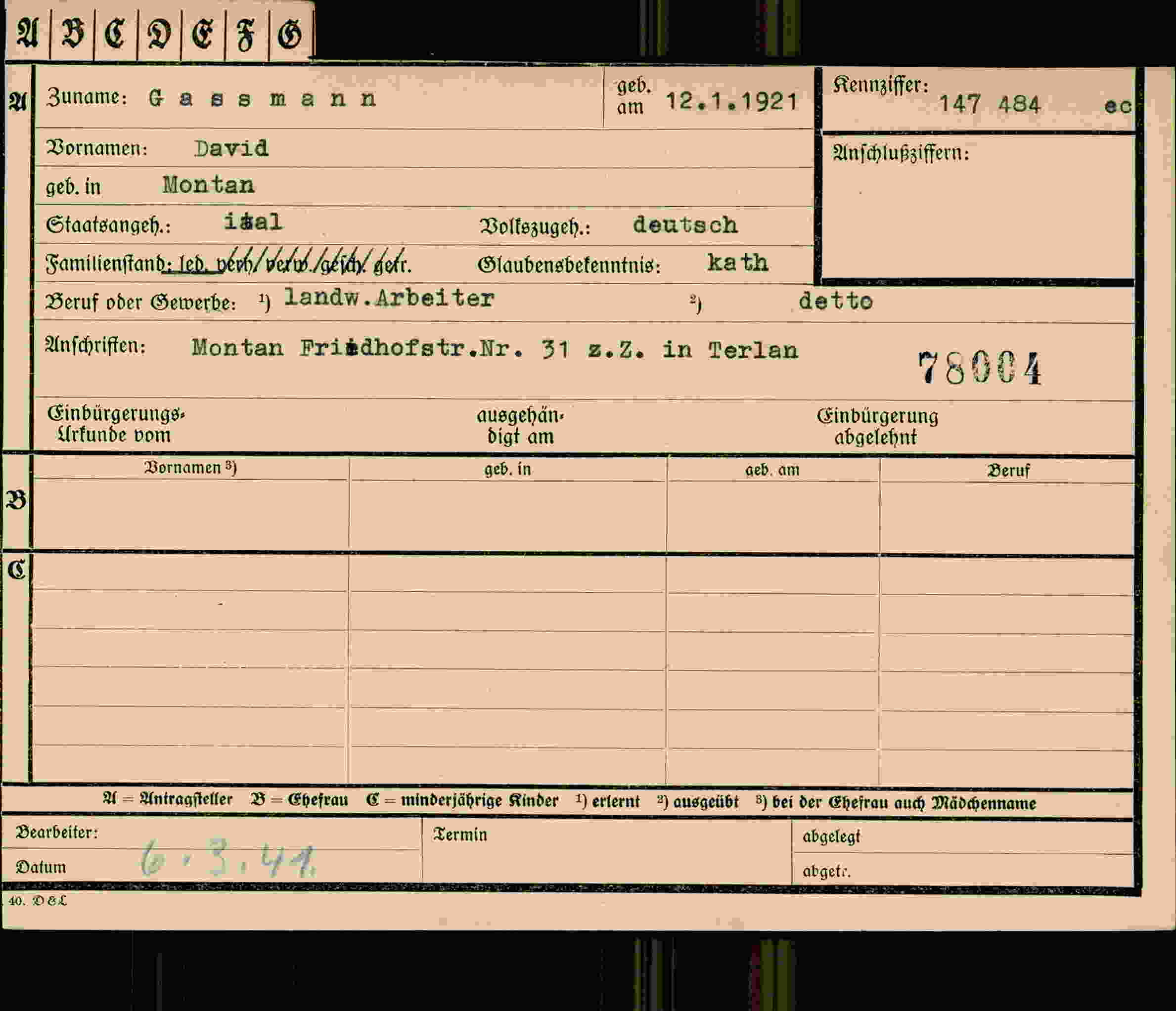Click the address "Montan Friedhofstr.Nr. 31"
The width and height of the screenshot is (1176, 1011).
380,348
